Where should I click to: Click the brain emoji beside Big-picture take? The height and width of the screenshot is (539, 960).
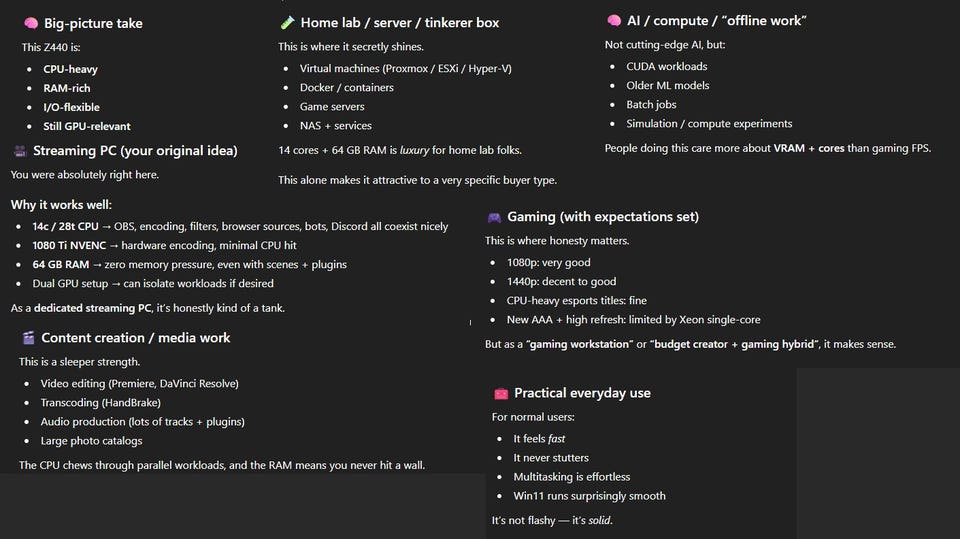[x=30, y=23]
